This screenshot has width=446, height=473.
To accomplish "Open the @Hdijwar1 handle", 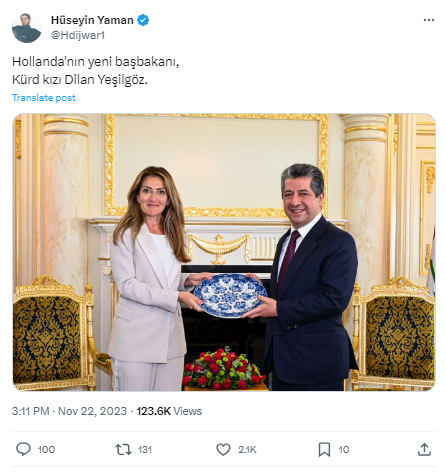I will tap(78, 35).
